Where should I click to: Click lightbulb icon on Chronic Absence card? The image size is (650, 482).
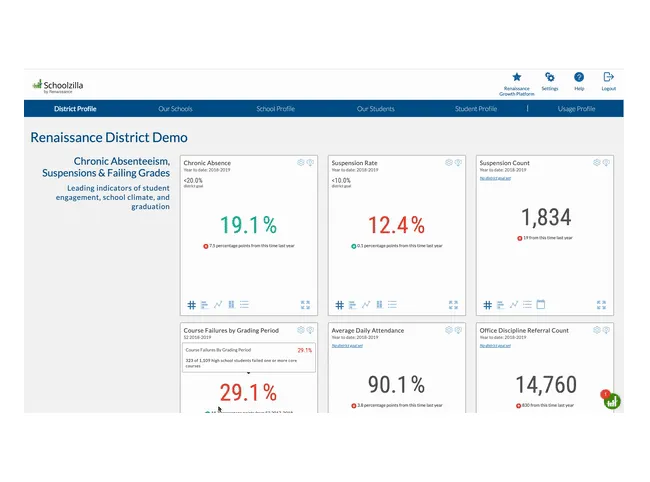(310, 162)
